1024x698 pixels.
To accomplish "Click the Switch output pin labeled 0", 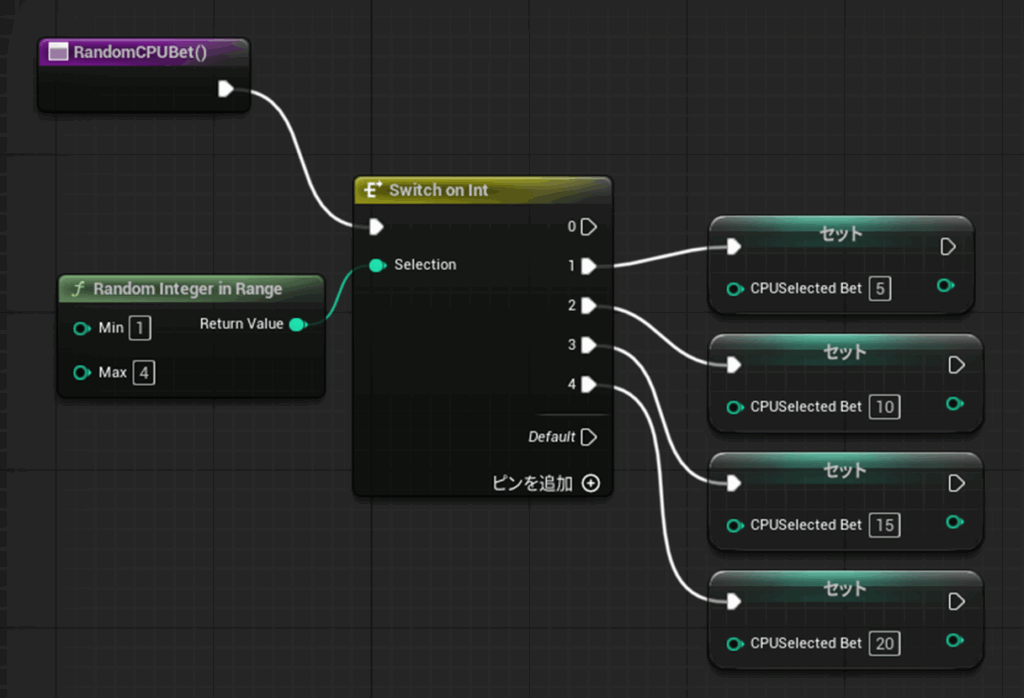I will pyautogui.click(x=588, y=227).
